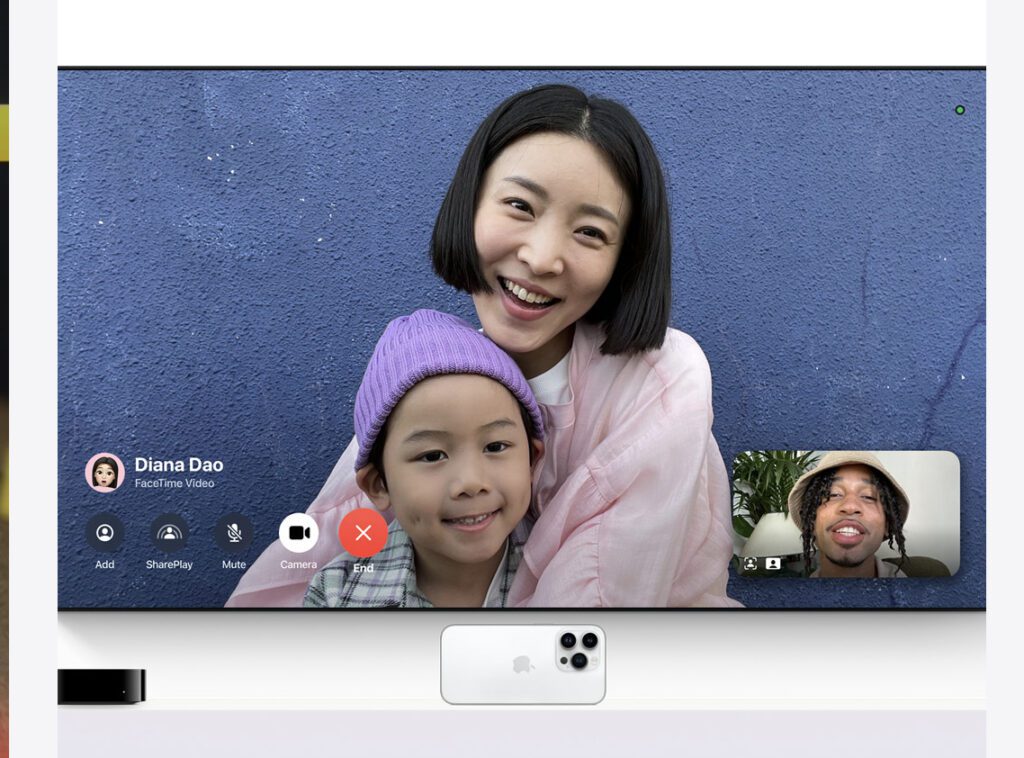The height and width of the screenshot is (758, 1024).
Task: Click the Apple TV box
Action: pyautogui.click(x=101, y=686)
